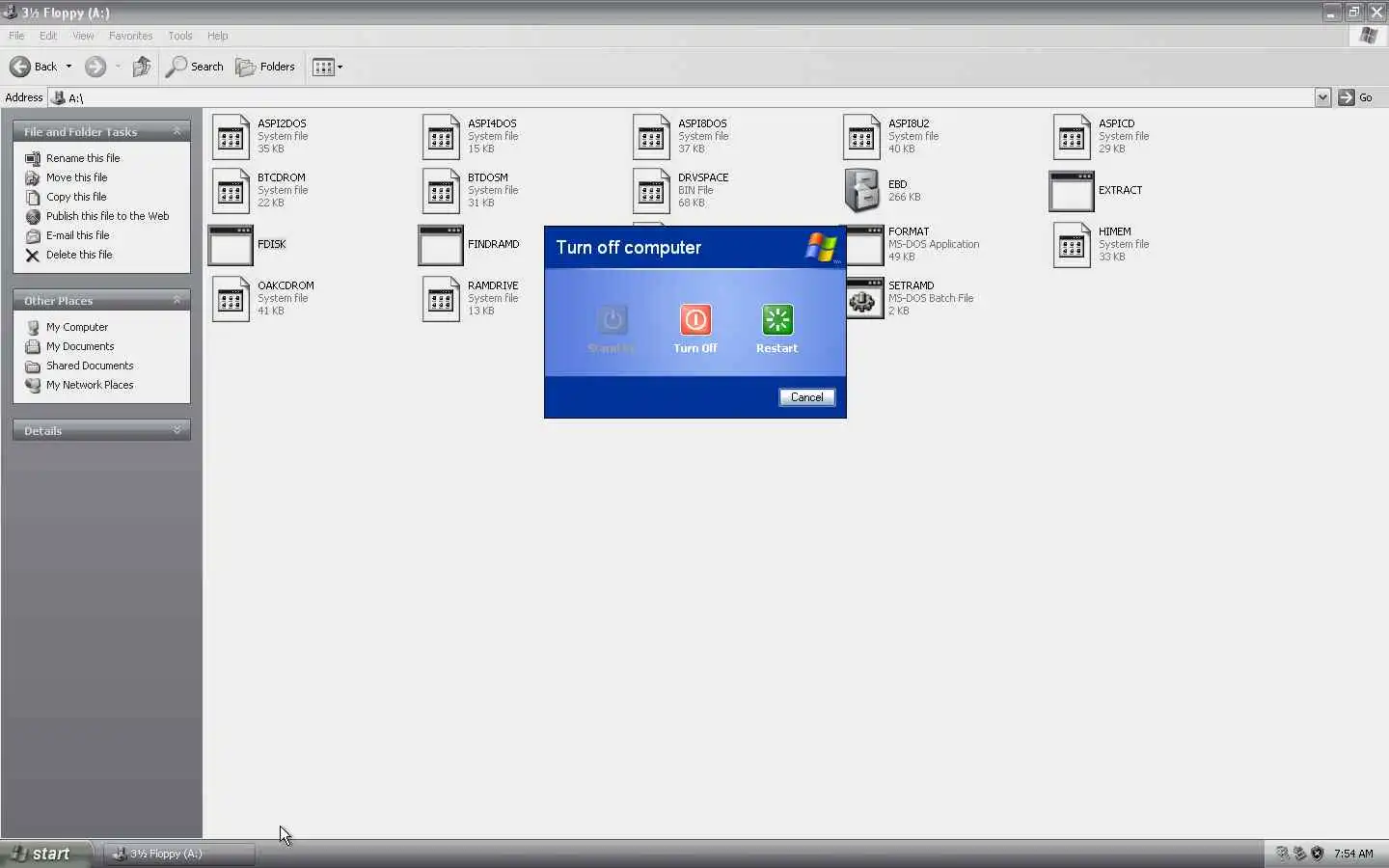Screen dimensions: 1389x868
Task: Open My Documents from Other Places
Action: [x=80, y=346]
